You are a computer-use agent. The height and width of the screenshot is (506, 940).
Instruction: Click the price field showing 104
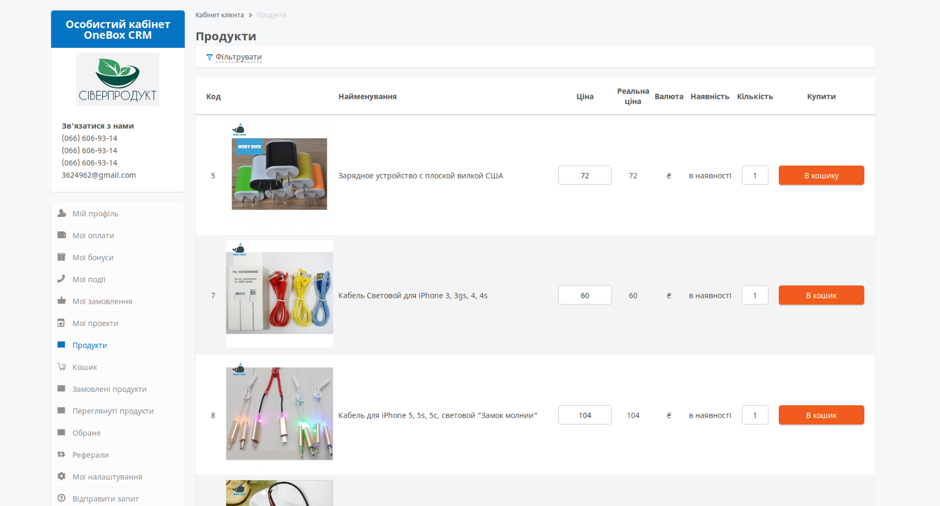point(585,415)
